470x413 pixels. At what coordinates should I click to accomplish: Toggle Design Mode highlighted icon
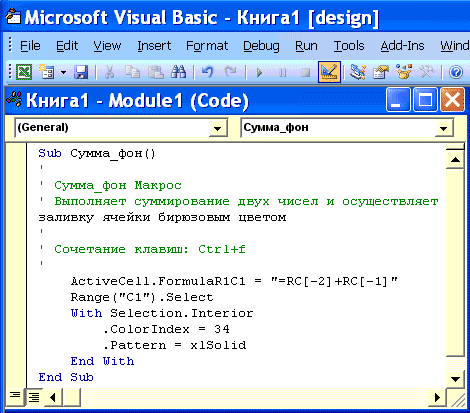pyautogui.click(x=329, y=72)
